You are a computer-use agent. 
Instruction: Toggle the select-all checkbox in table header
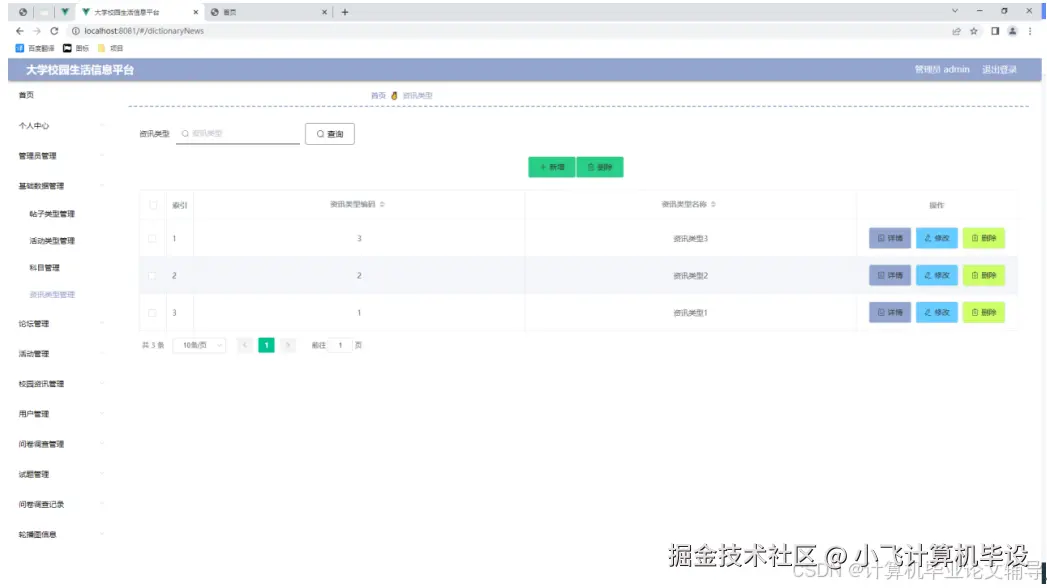(153, 205)
